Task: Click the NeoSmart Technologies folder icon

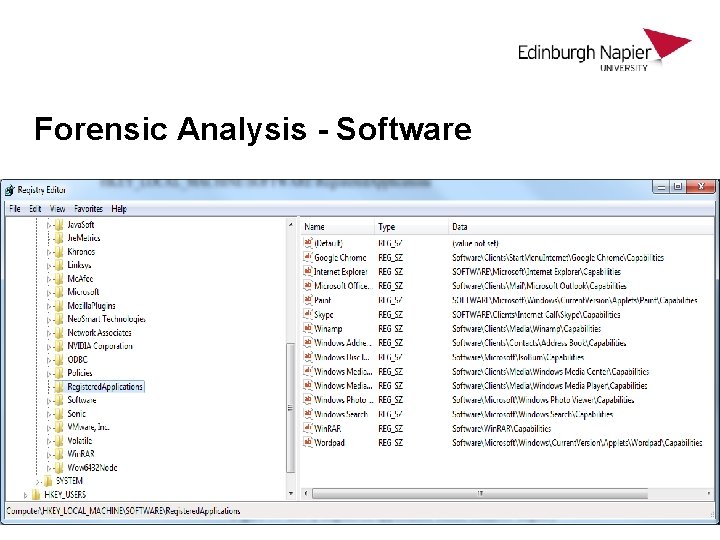Action: pos(59,319)
